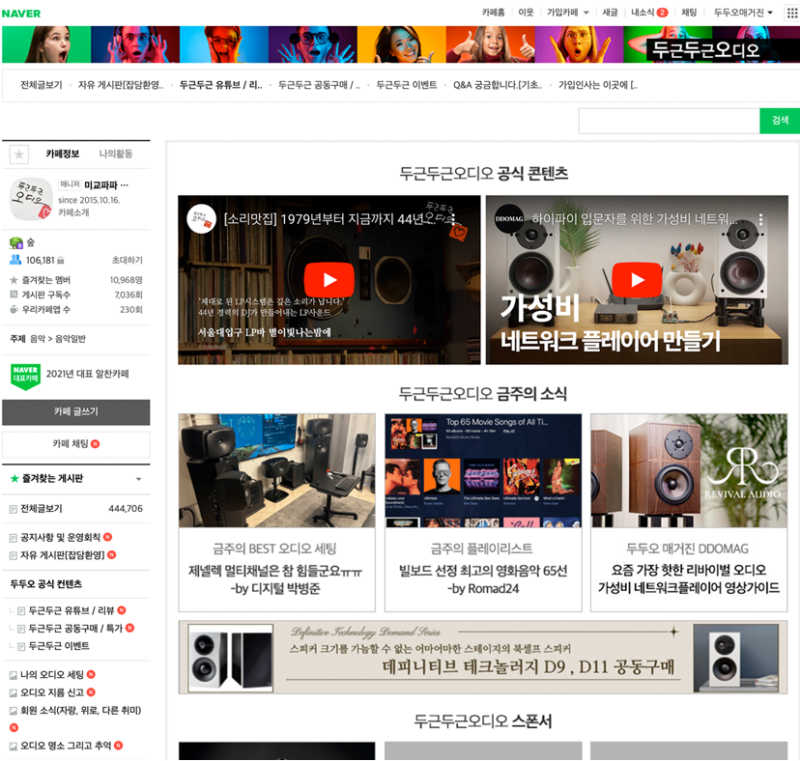Viewport: 800px width, 761px height.
Task: Open options menu on the 하이파이 입문자 video
Action: coord(761,219)
